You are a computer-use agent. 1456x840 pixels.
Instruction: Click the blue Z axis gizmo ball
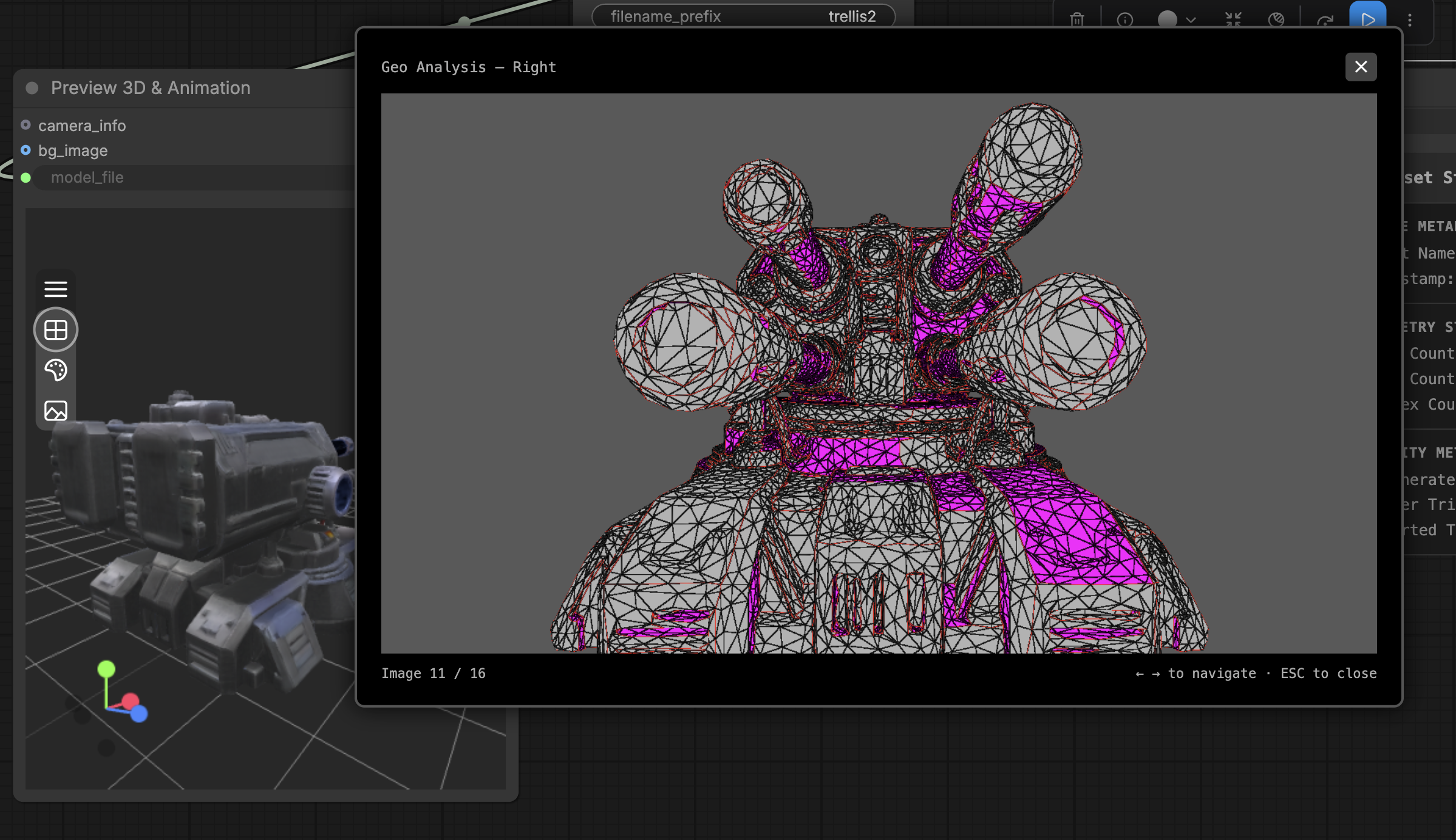coord(139,714)
